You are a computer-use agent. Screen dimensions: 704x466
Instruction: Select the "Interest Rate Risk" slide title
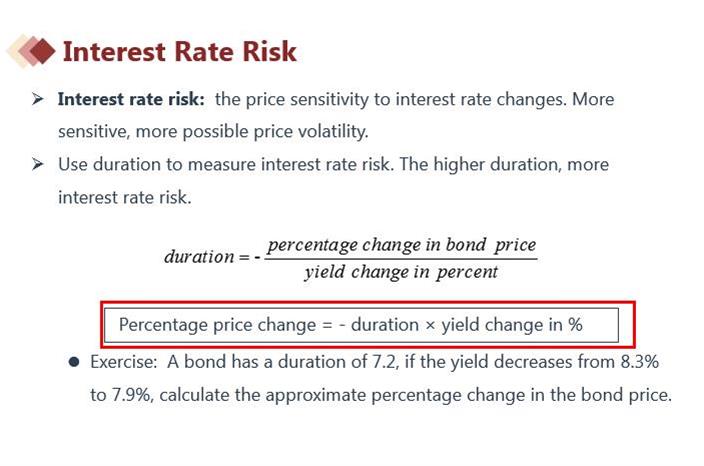(x=179, y=51)
